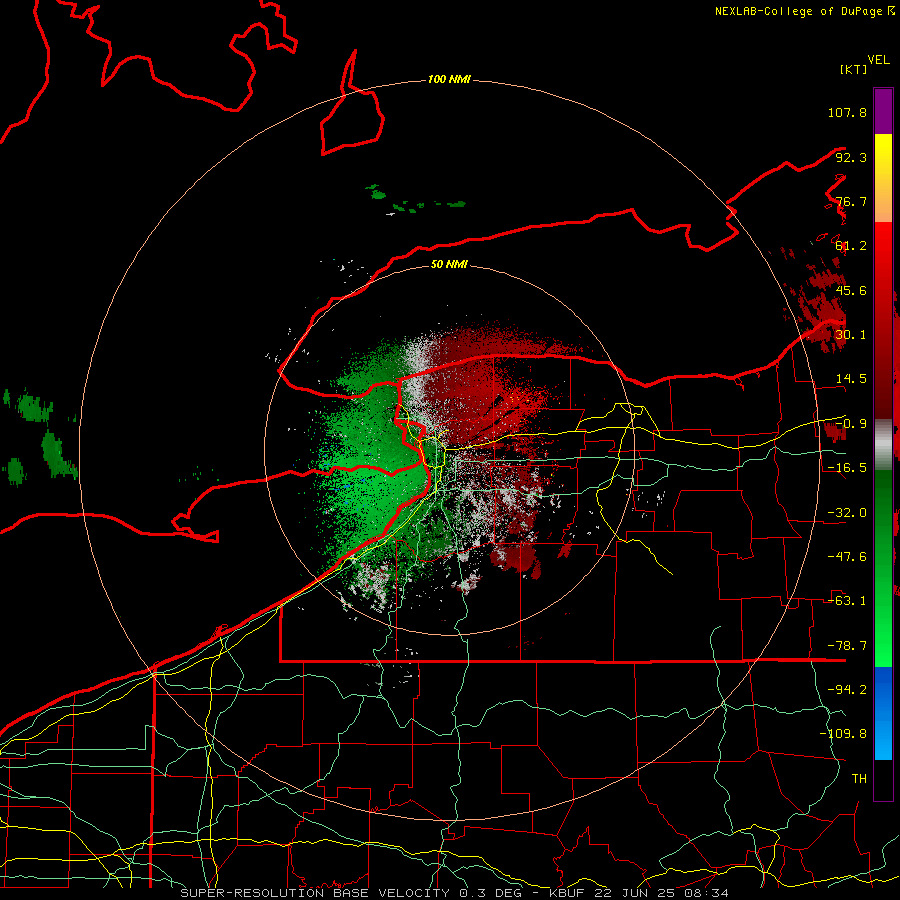
Task: Click the TH label on the legend
Action: point(859,779)
